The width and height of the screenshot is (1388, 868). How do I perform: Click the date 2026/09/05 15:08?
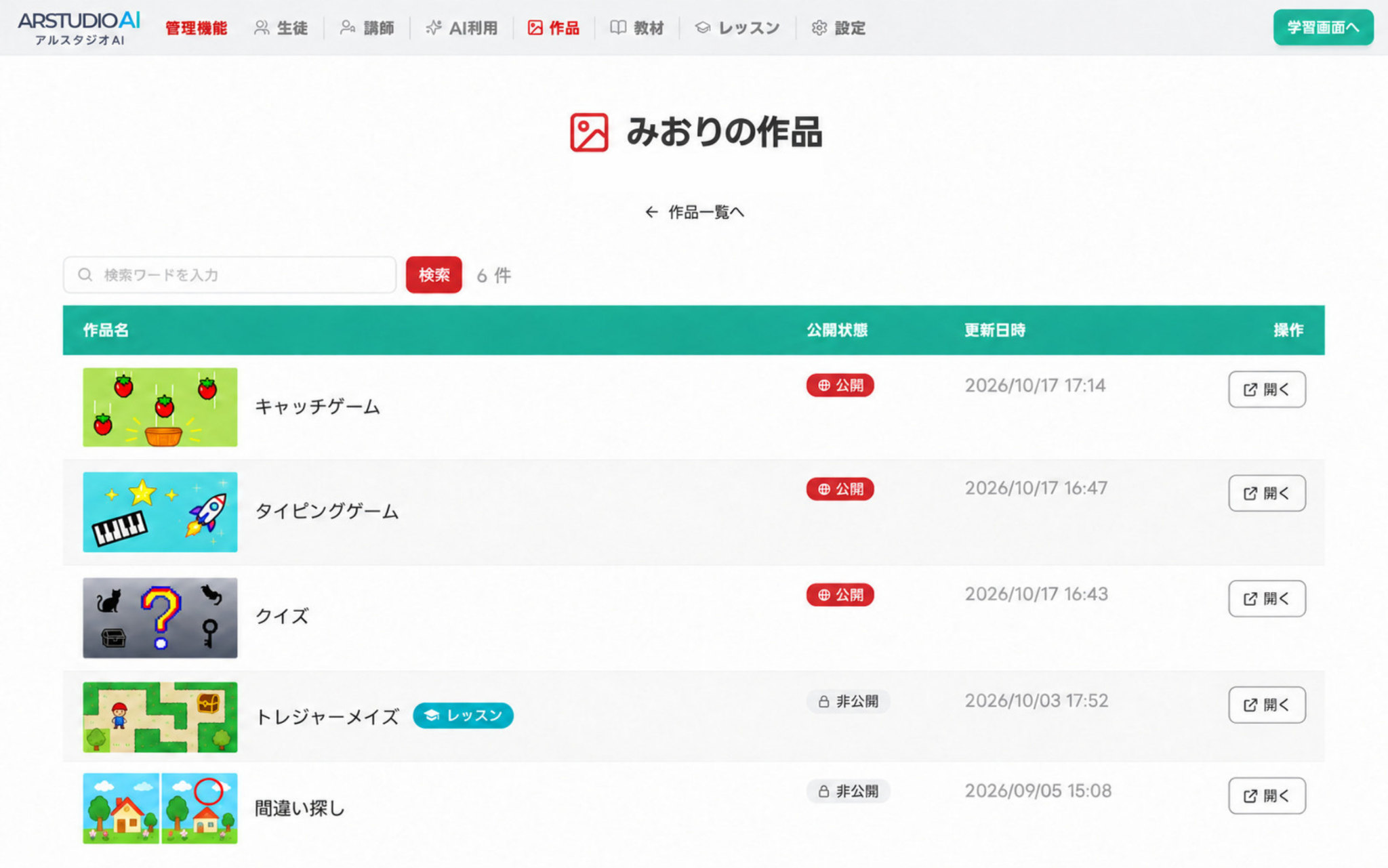click(1038, 791)
